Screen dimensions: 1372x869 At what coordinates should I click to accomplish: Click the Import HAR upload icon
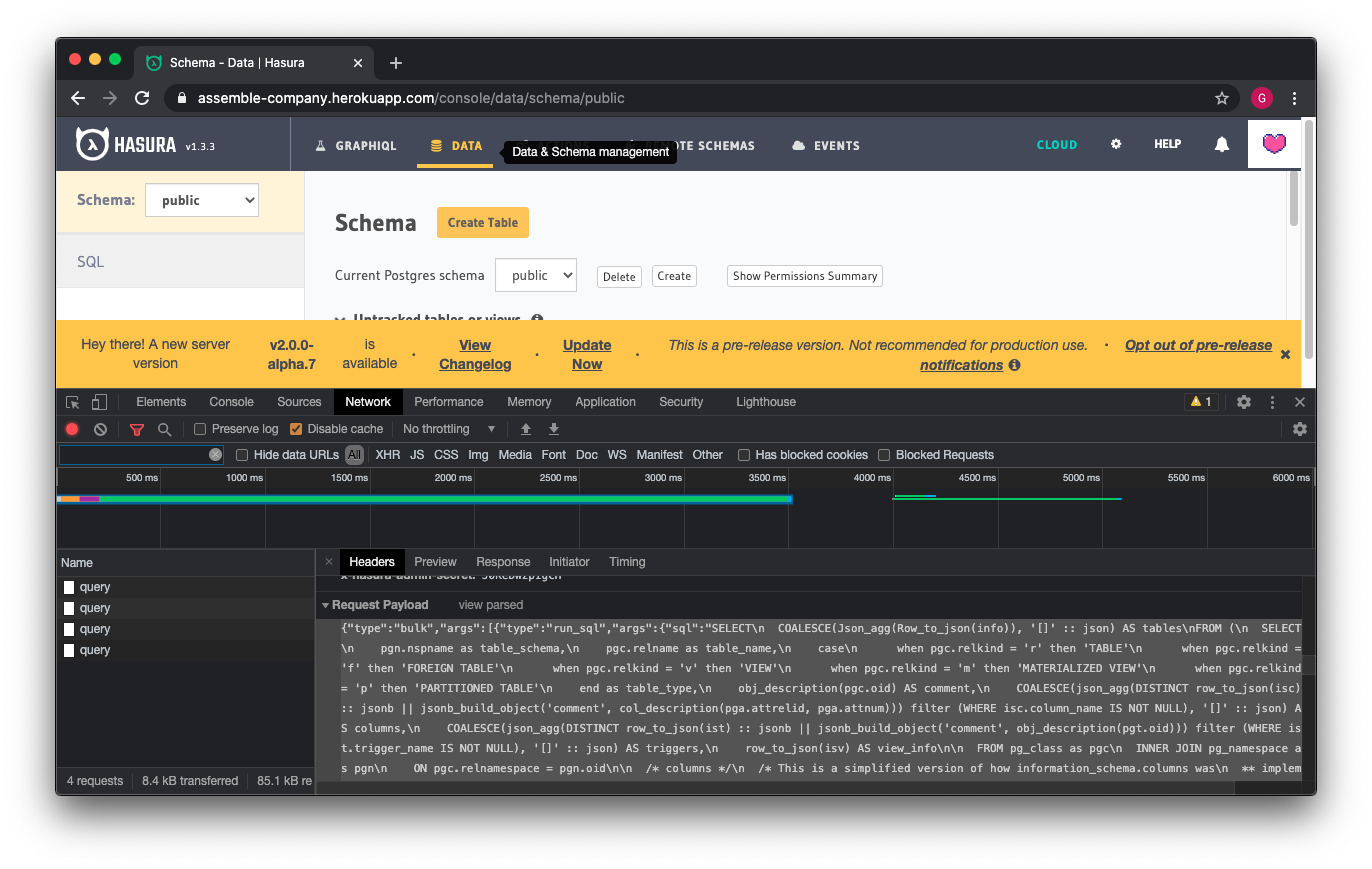526,429
